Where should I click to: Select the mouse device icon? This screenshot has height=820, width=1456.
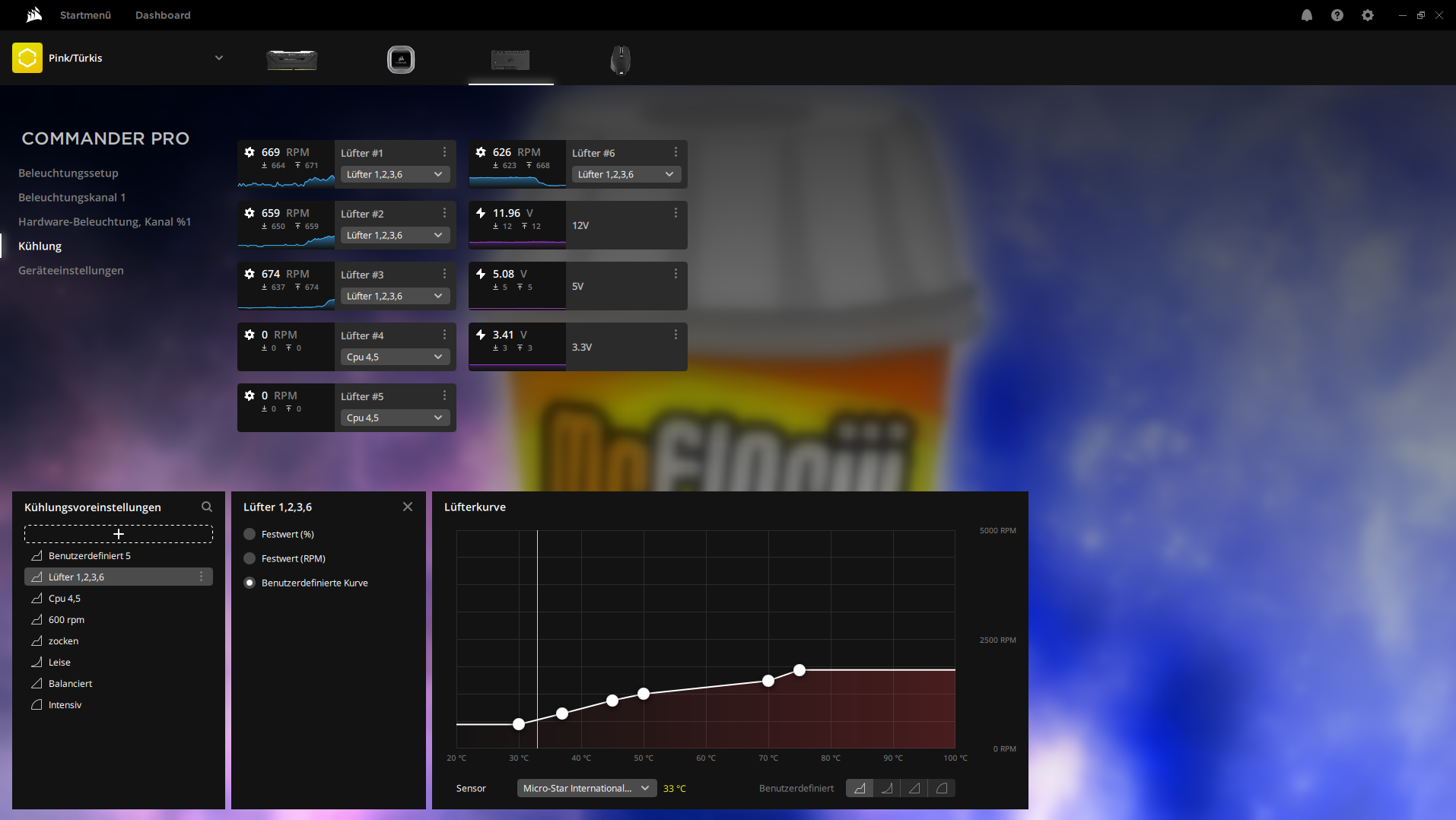tap(621, 59)
